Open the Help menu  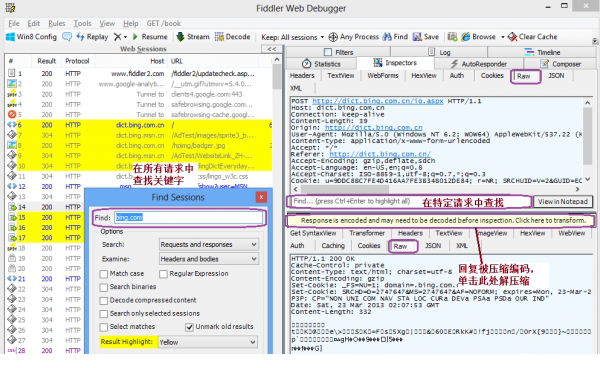click(130, 23)
